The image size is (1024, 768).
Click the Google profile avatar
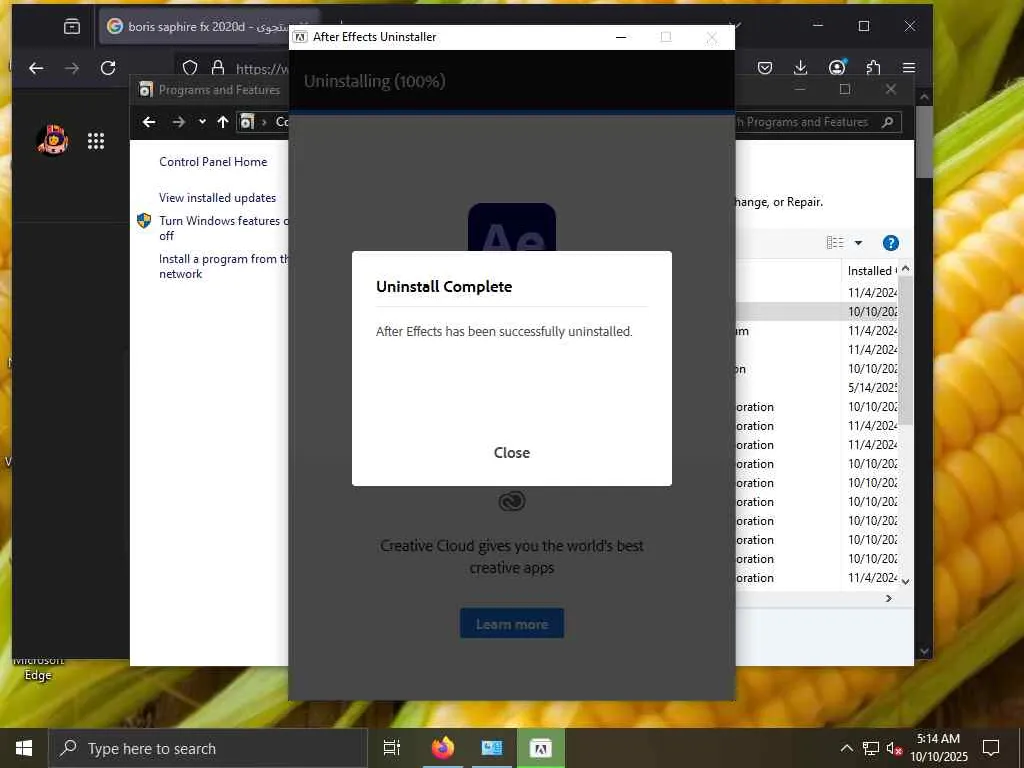(x=52, y=140)
